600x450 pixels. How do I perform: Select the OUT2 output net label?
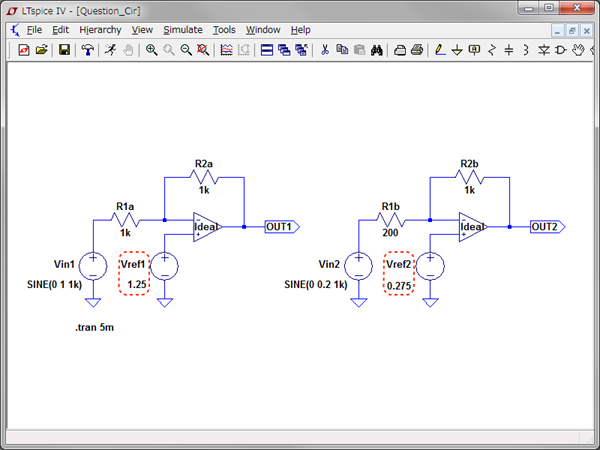[546, 227]
